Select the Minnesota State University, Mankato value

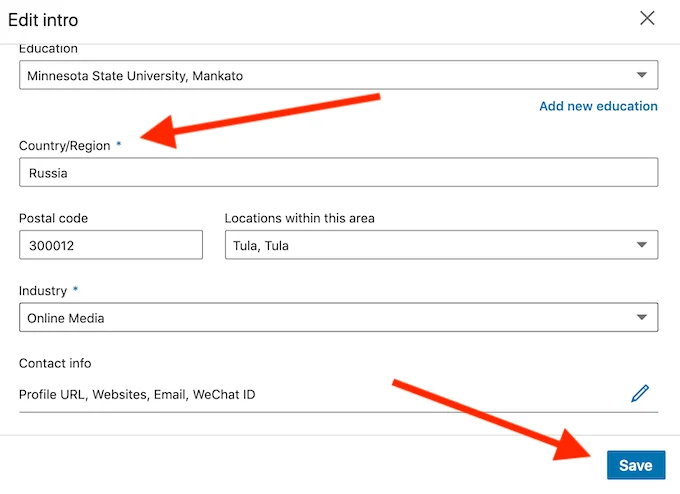point(135,76)
